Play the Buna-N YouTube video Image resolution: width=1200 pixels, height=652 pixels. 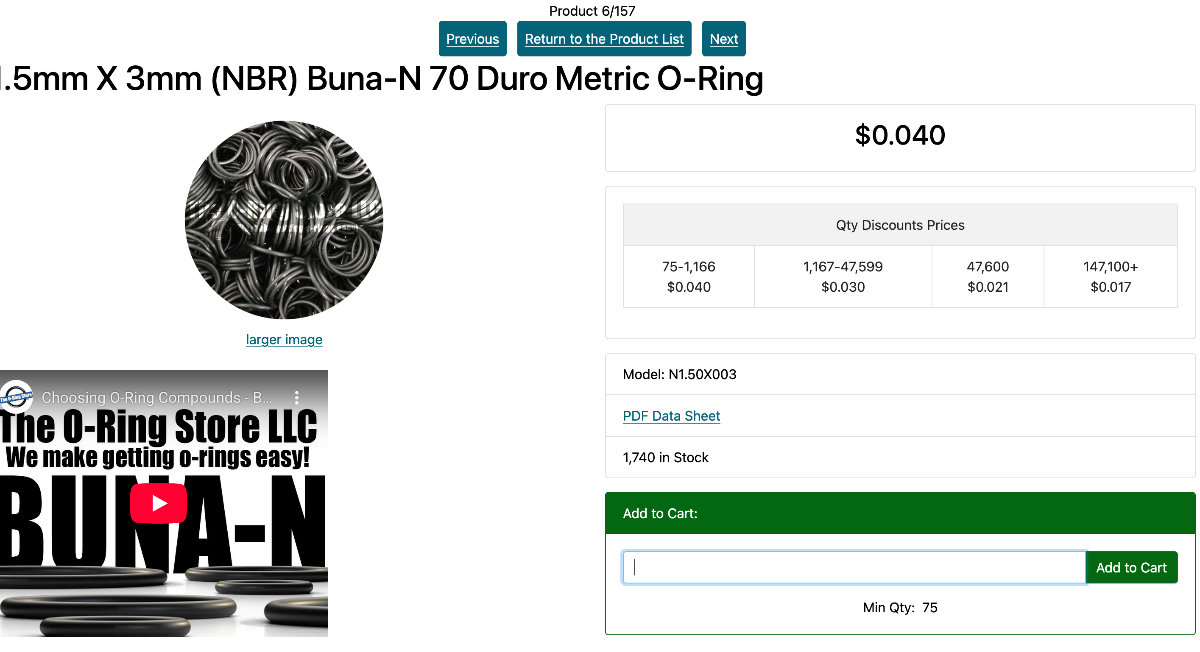tap(160, 503)
